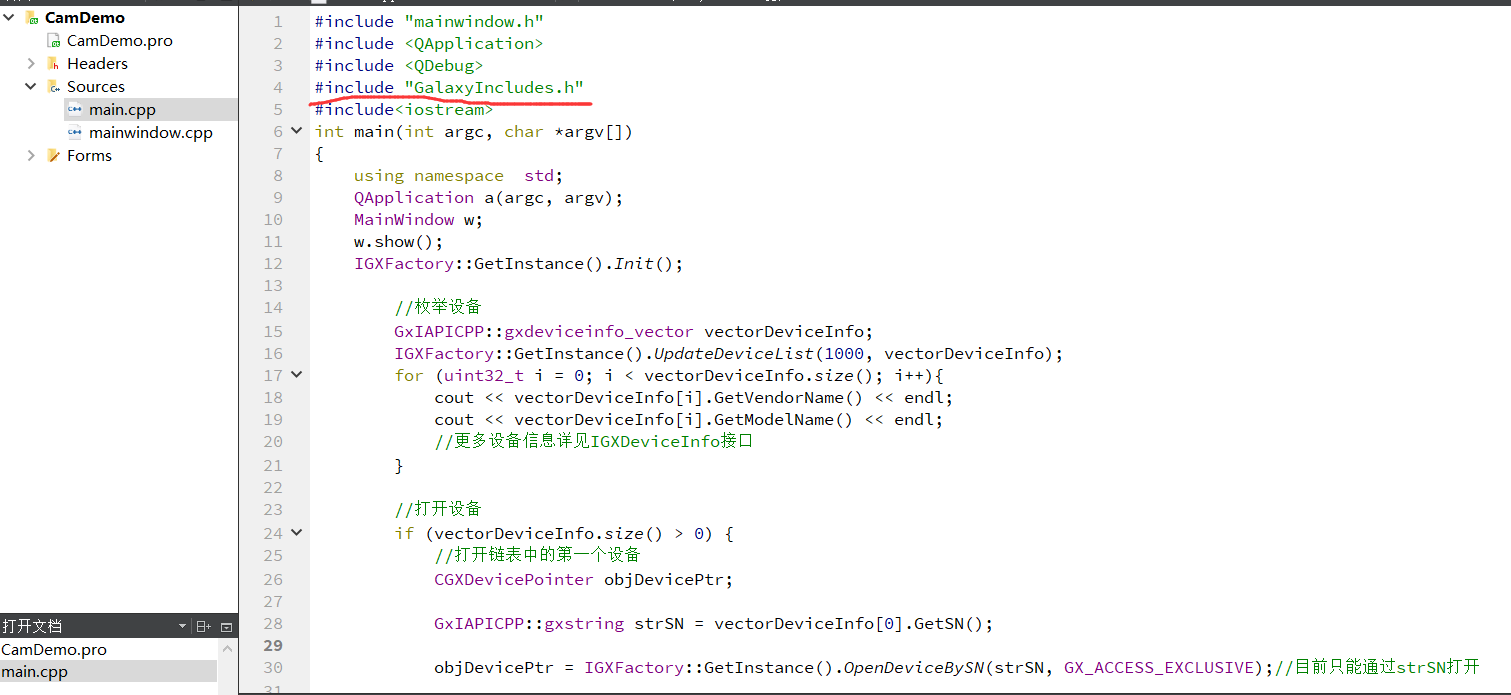Expand the Forms tree node
This screenshot has width=1511, height=695.
click(30, 155)
